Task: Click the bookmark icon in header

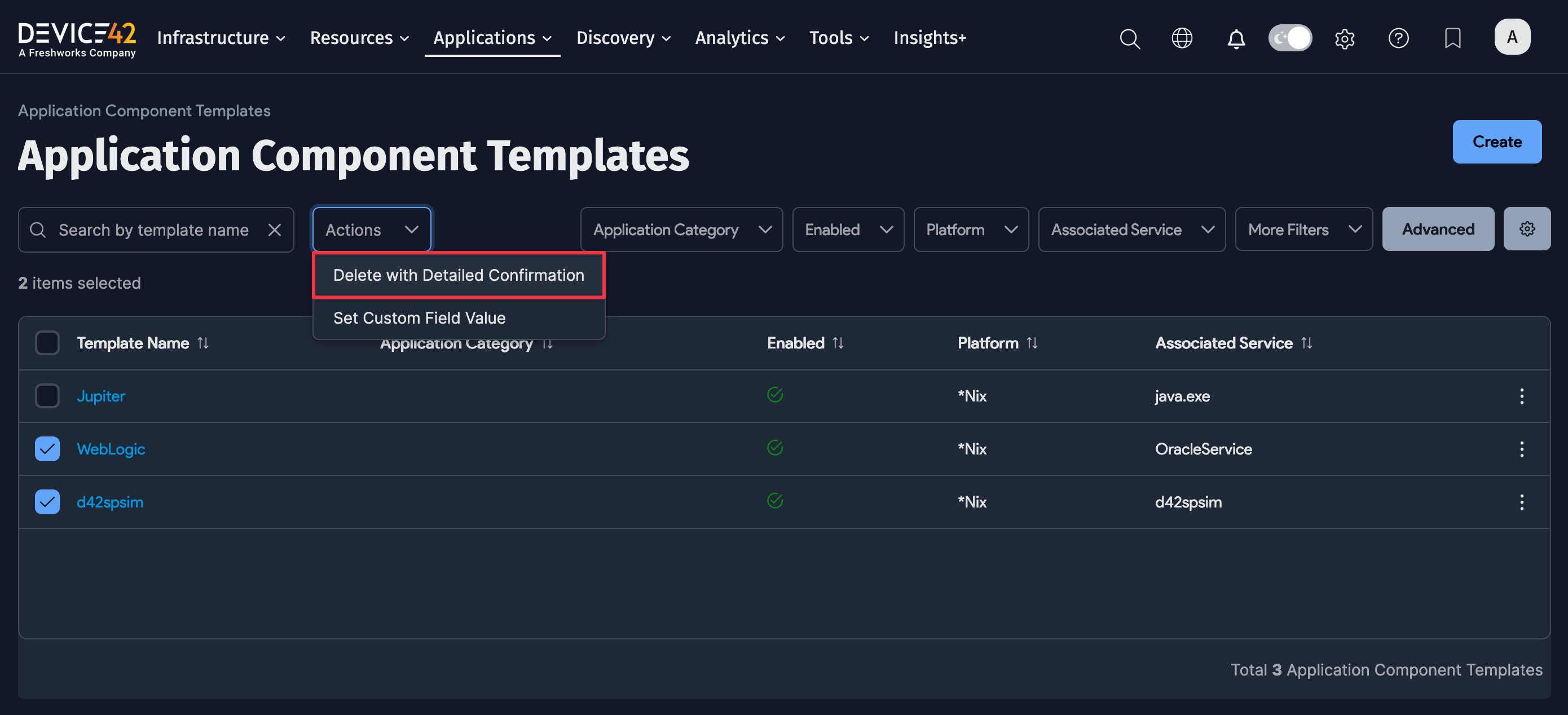Action: coord(1452,38)
